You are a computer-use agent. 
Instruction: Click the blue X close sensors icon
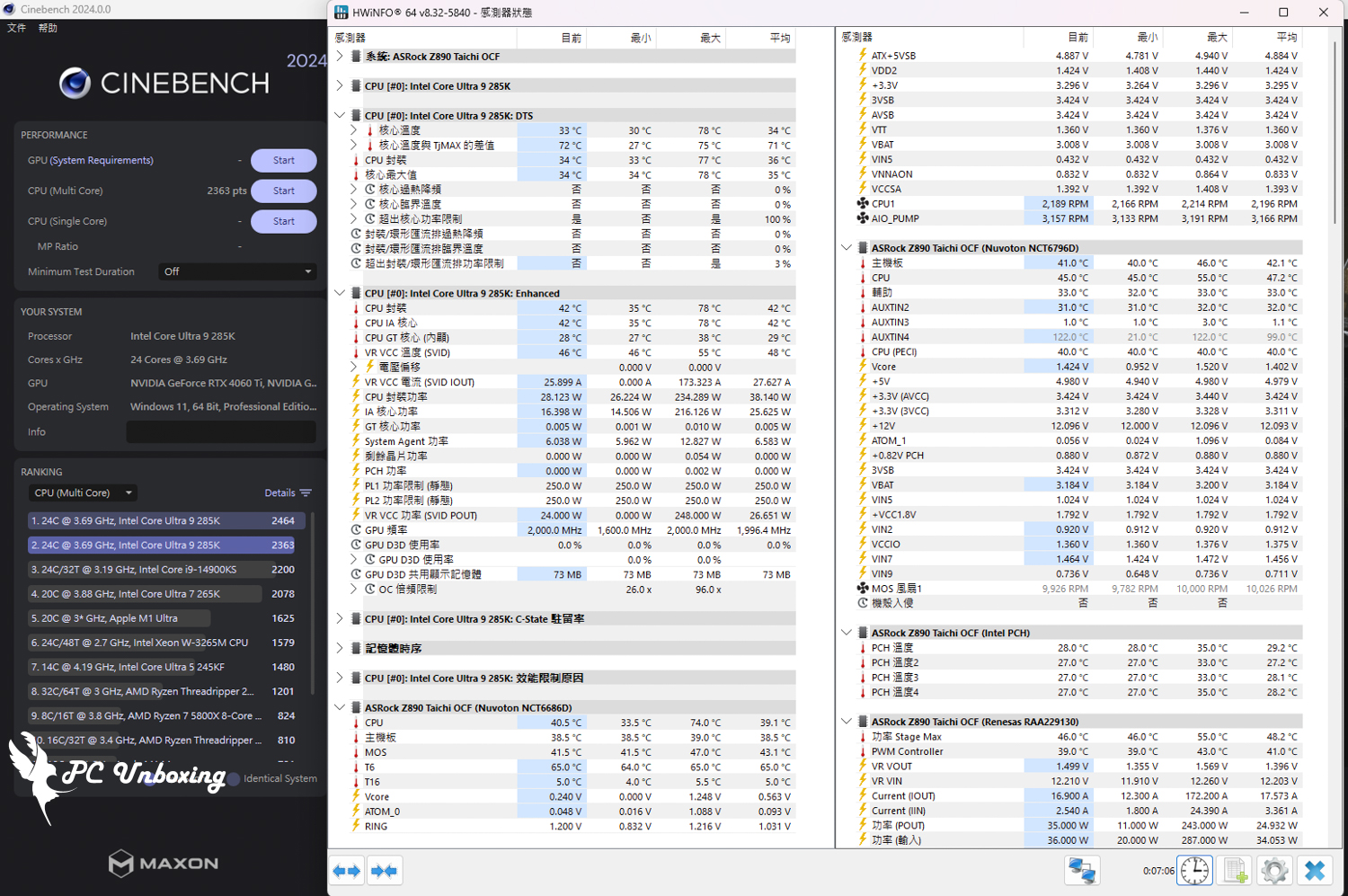pos(1315,871)
